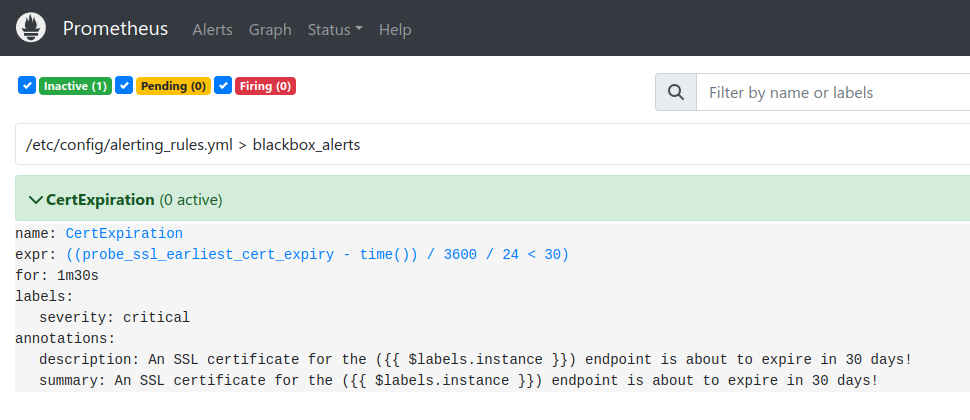Click the caret arrow beside Status
Viewport: 970px width, 420px height.
point(359,30)
